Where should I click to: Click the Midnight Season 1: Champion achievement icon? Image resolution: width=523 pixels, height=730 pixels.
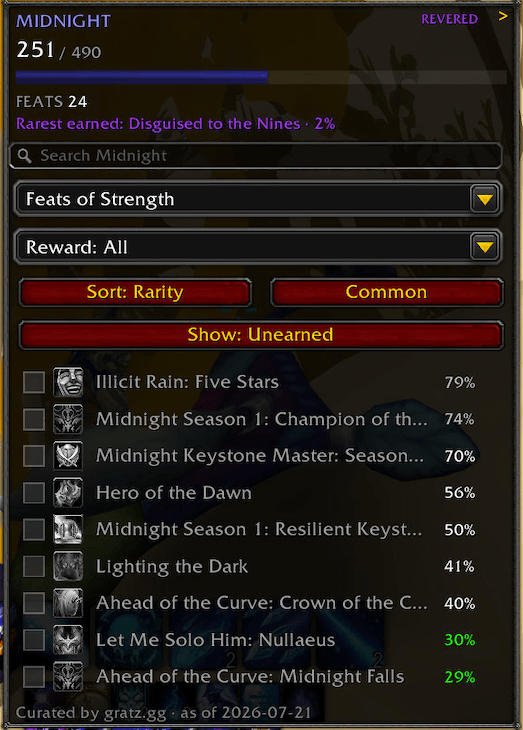[68, 419]
